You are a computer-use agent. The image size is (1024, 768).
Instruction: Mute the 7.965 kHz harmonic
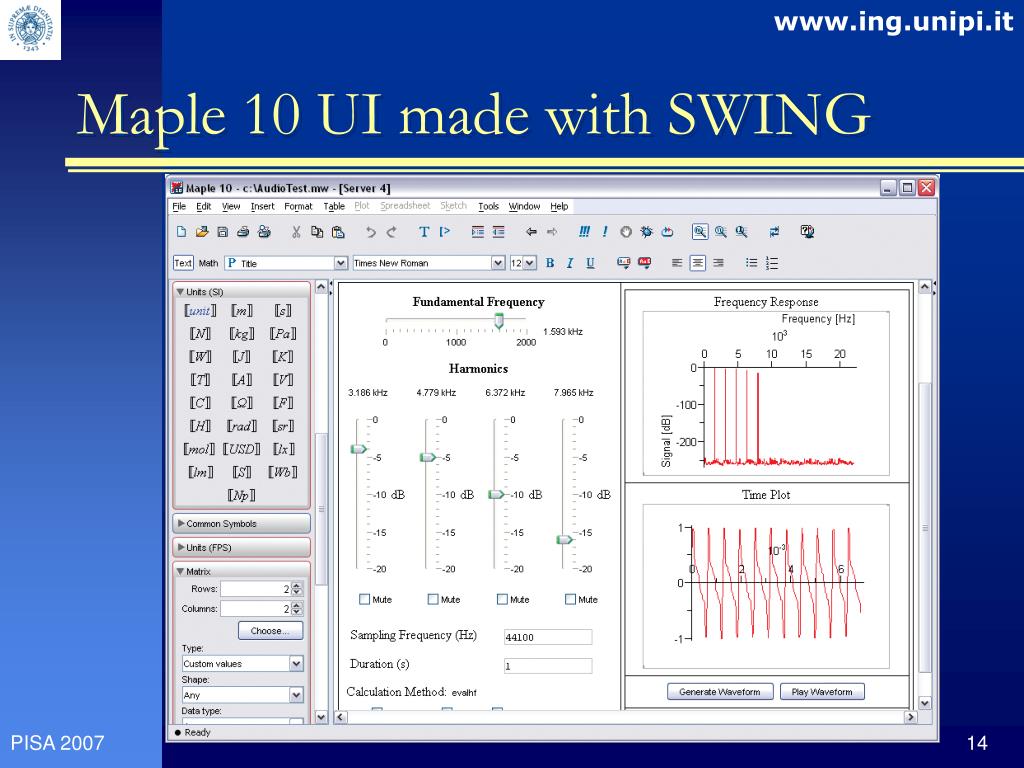click(570, 599)
